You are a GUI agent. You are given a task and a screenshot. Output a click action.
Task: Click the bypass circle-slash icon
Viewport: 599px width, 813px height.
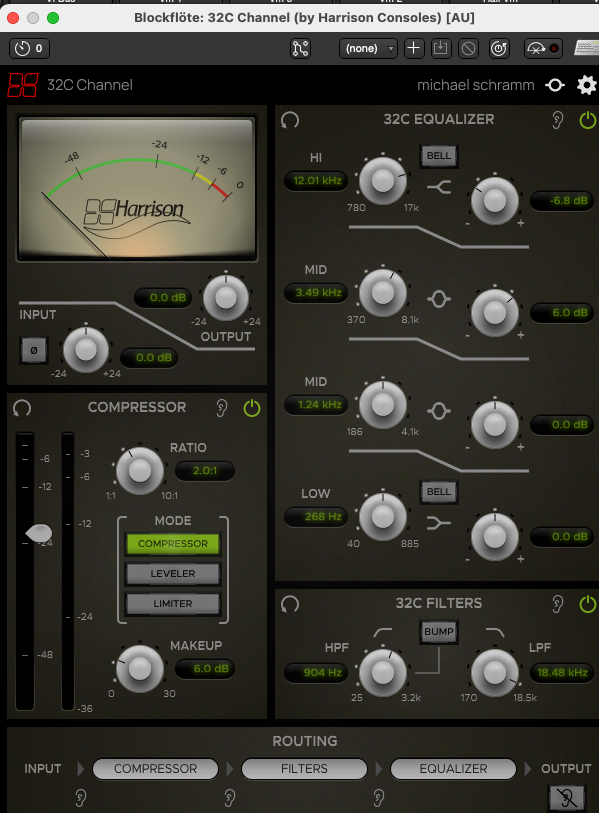point(468,48)
